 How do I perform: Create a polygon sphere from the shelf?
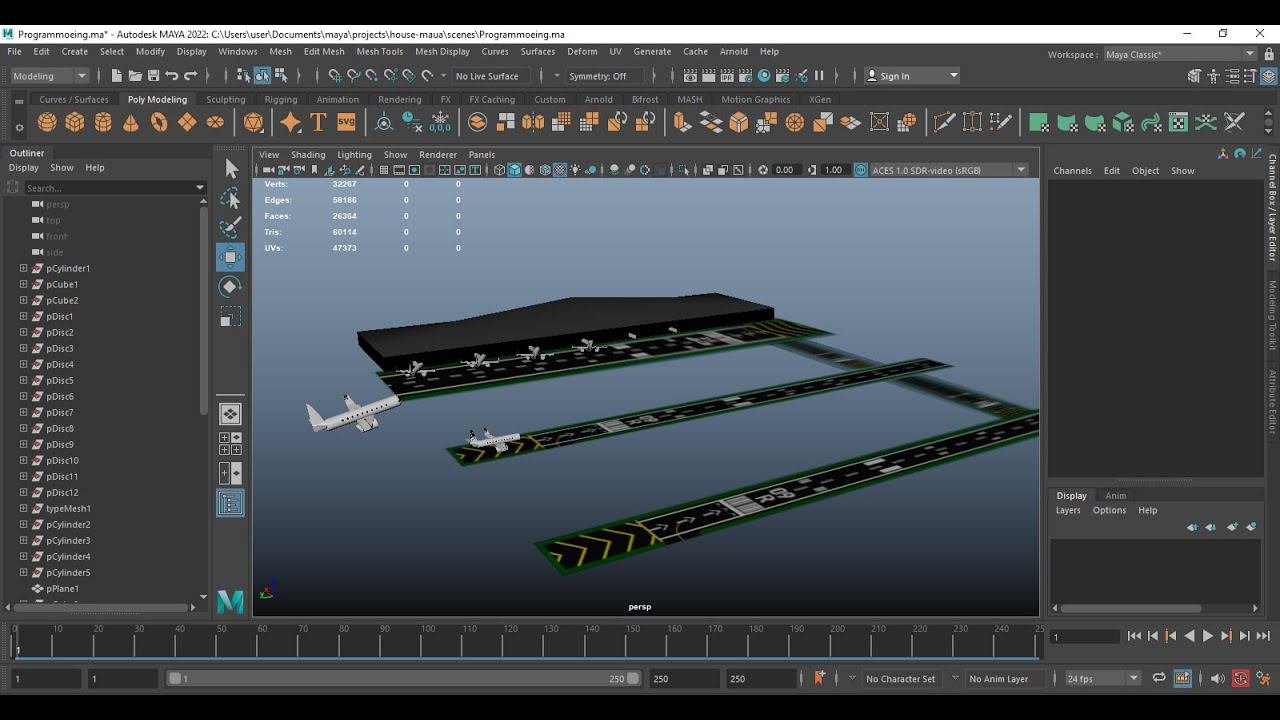click(x=47, y=122)
